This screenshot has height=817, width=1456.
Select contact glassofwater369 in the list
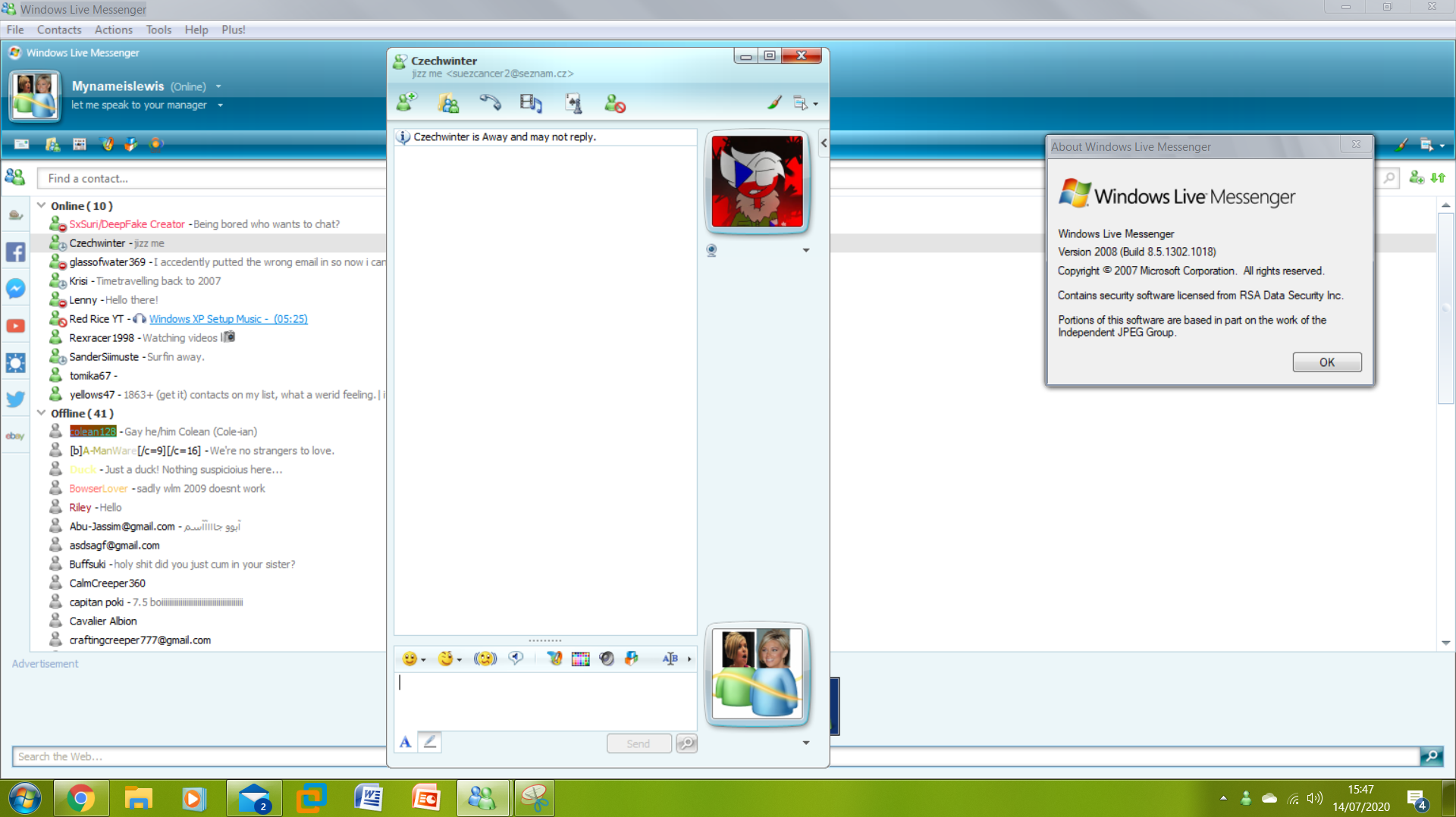click(107, 262)
